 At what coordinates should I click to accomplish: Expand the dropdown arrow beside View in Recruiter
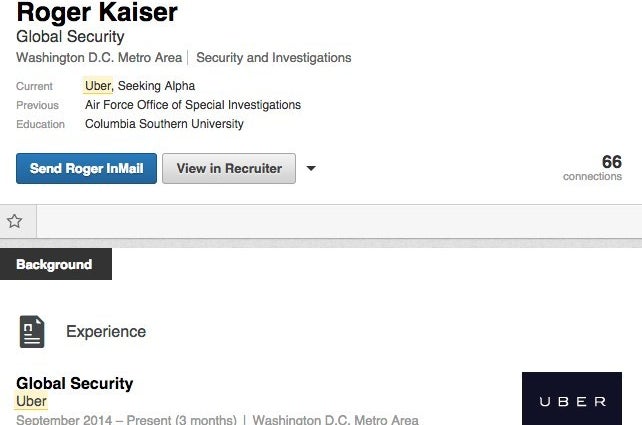tap(311, 169)
